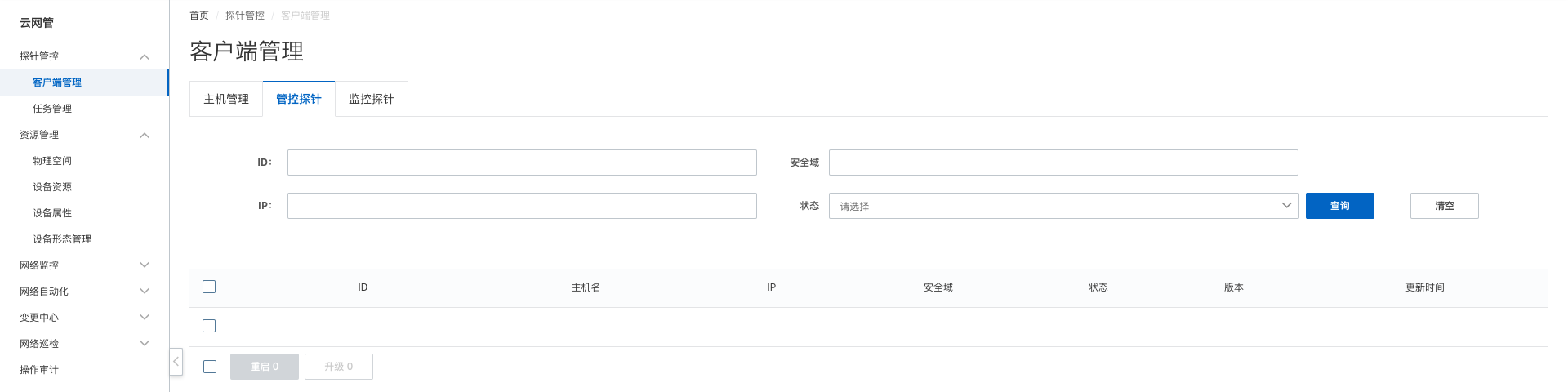Tick the first table row checkbox
The height and width of the screenshot is (392, 1568).
pos(209,326)
